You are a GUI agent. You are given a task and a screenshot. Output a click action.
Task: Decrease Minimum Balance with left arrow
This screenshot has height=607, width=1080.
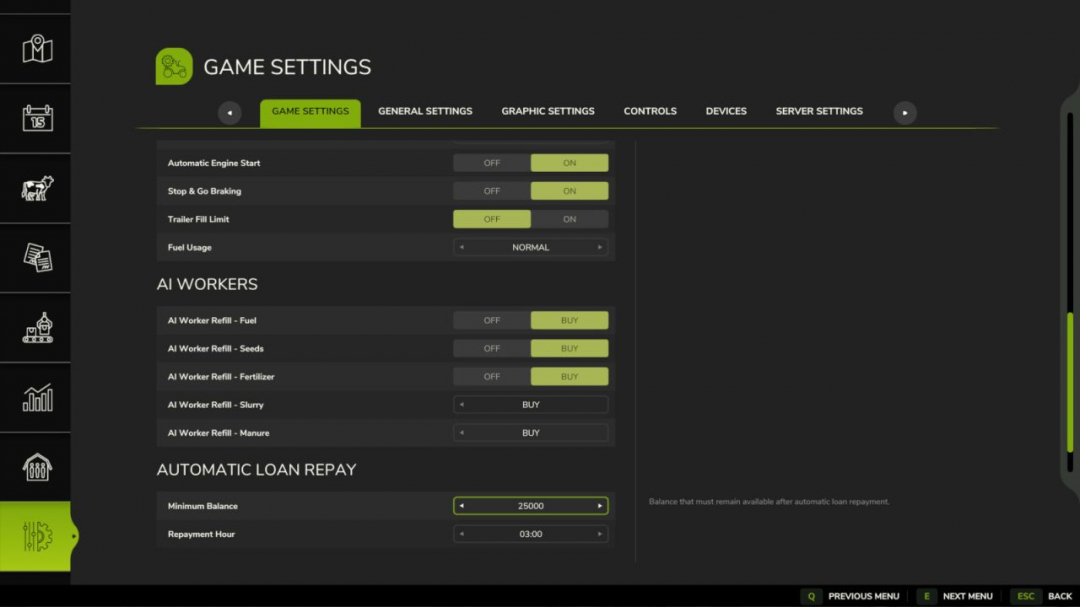[461, 506]
